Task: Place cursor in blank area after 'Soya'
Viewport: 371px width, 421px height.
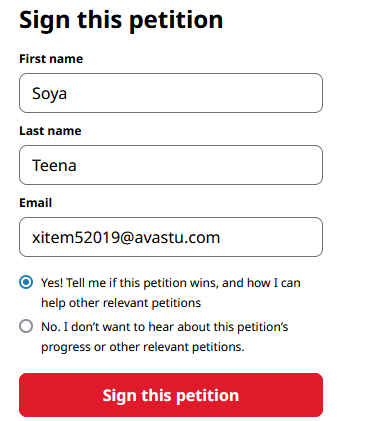Action: tap(193, 93)
